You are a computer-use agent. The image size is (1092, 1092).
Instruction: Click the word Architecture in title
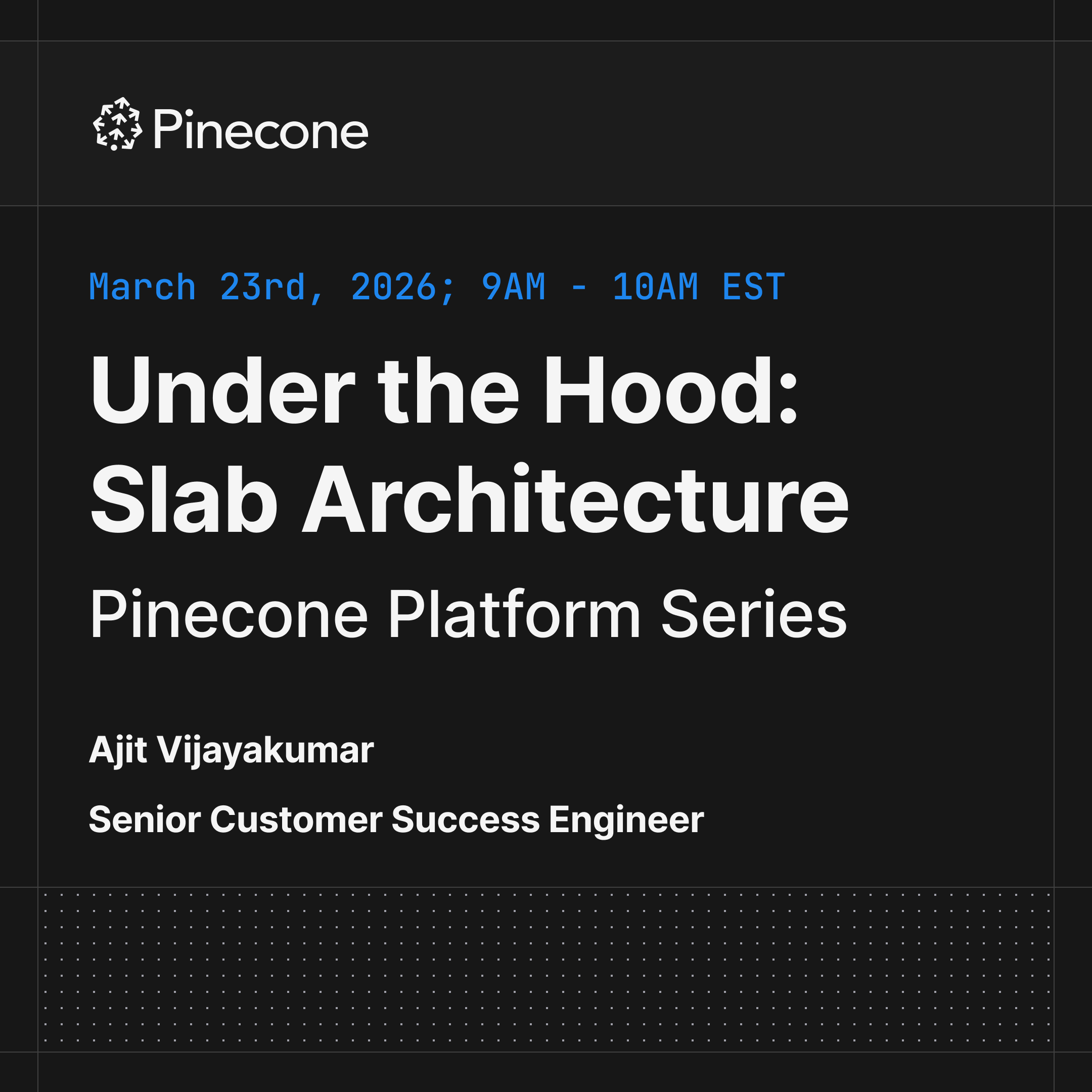(x=576, y=499)
